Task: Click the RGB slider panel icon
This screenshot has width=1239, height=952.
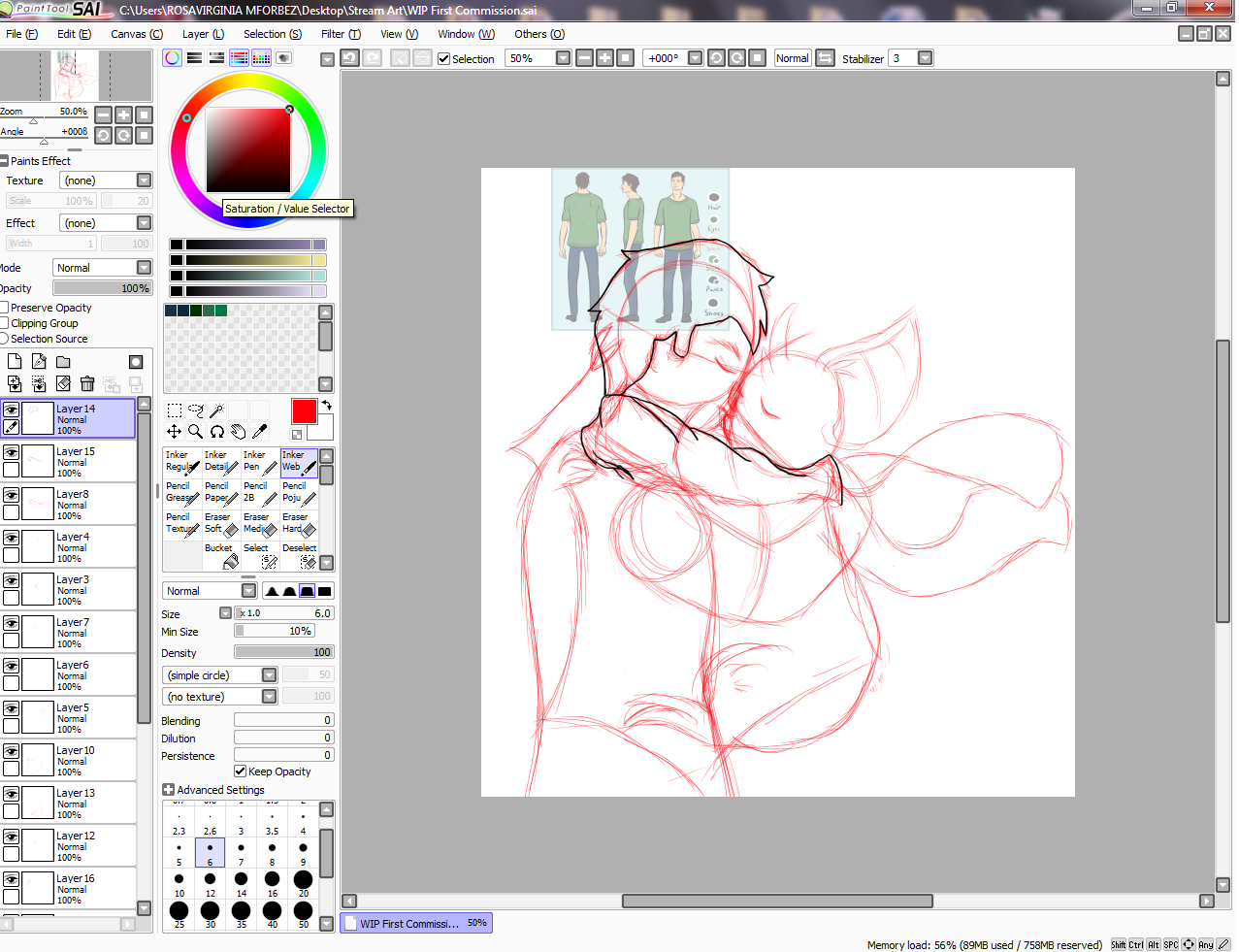Action: (195, 58)
